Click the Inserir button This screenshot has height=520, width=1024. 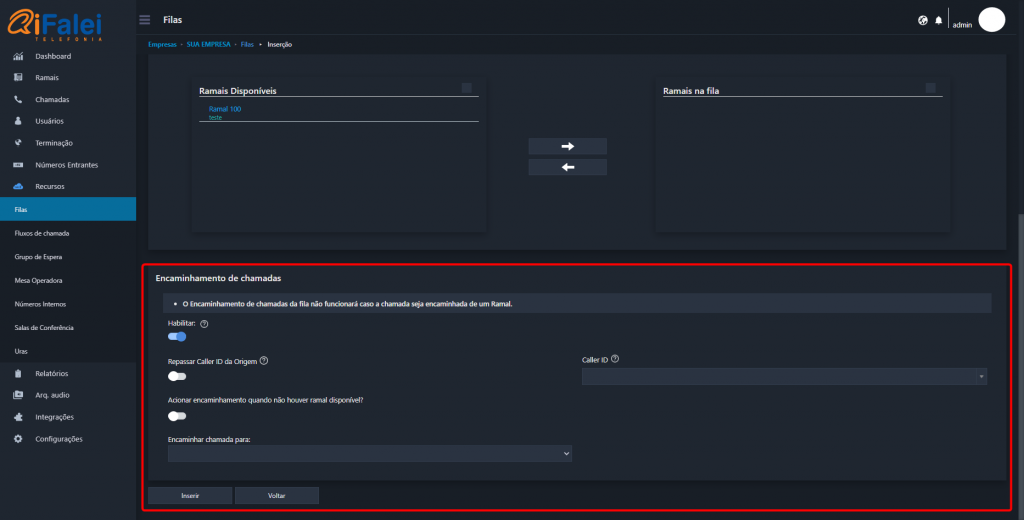point(190,495)
